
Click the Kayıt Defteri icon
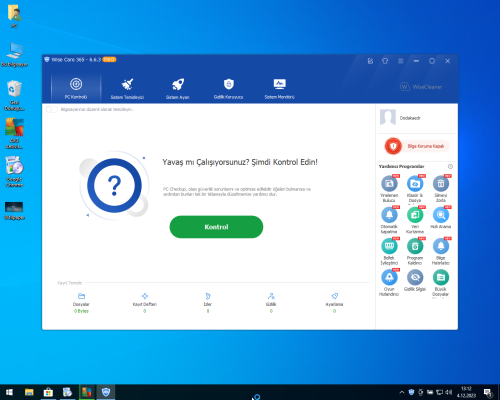point(145,296)
